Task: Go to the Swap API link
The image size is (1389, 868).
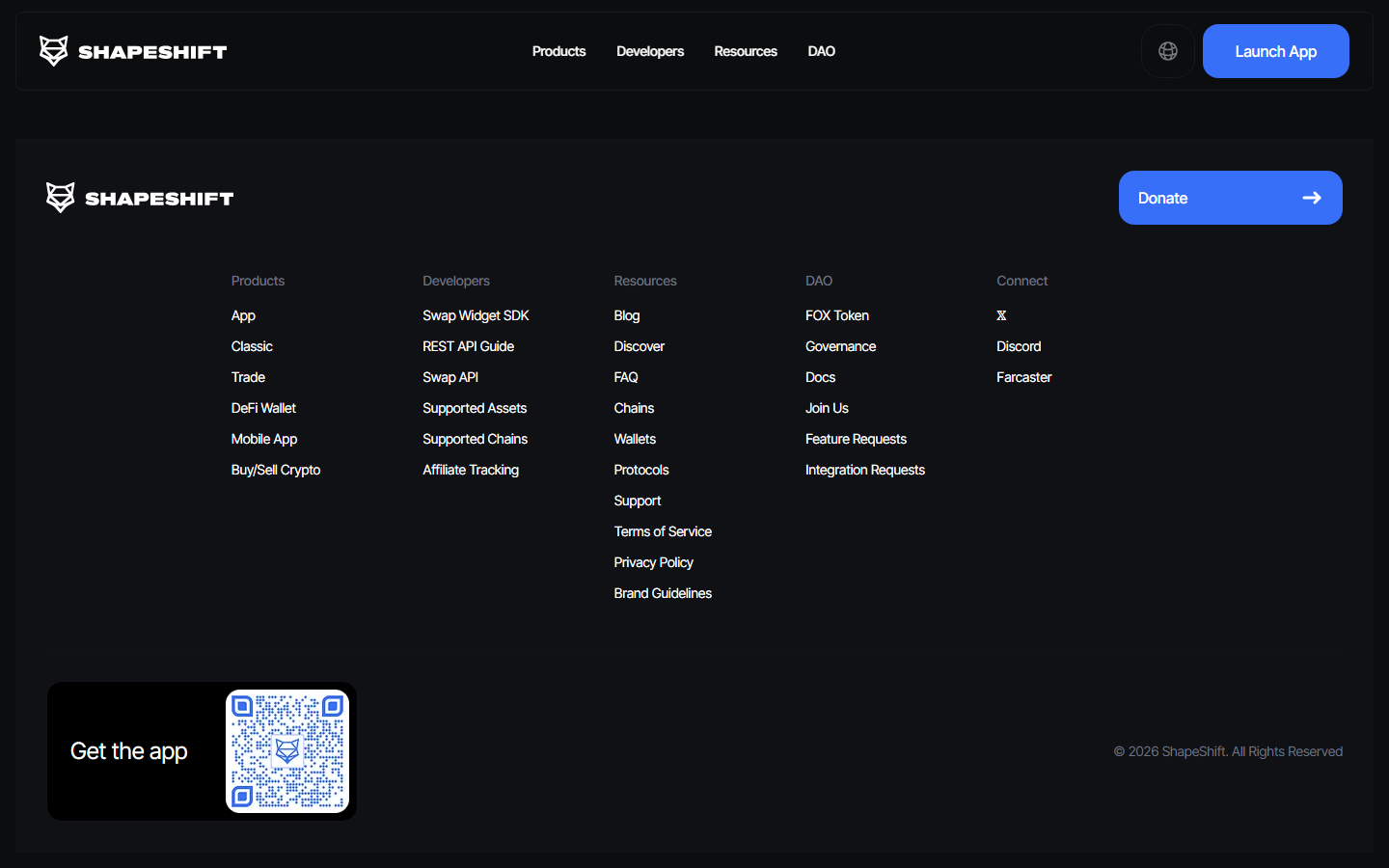Action: (450, 377)
